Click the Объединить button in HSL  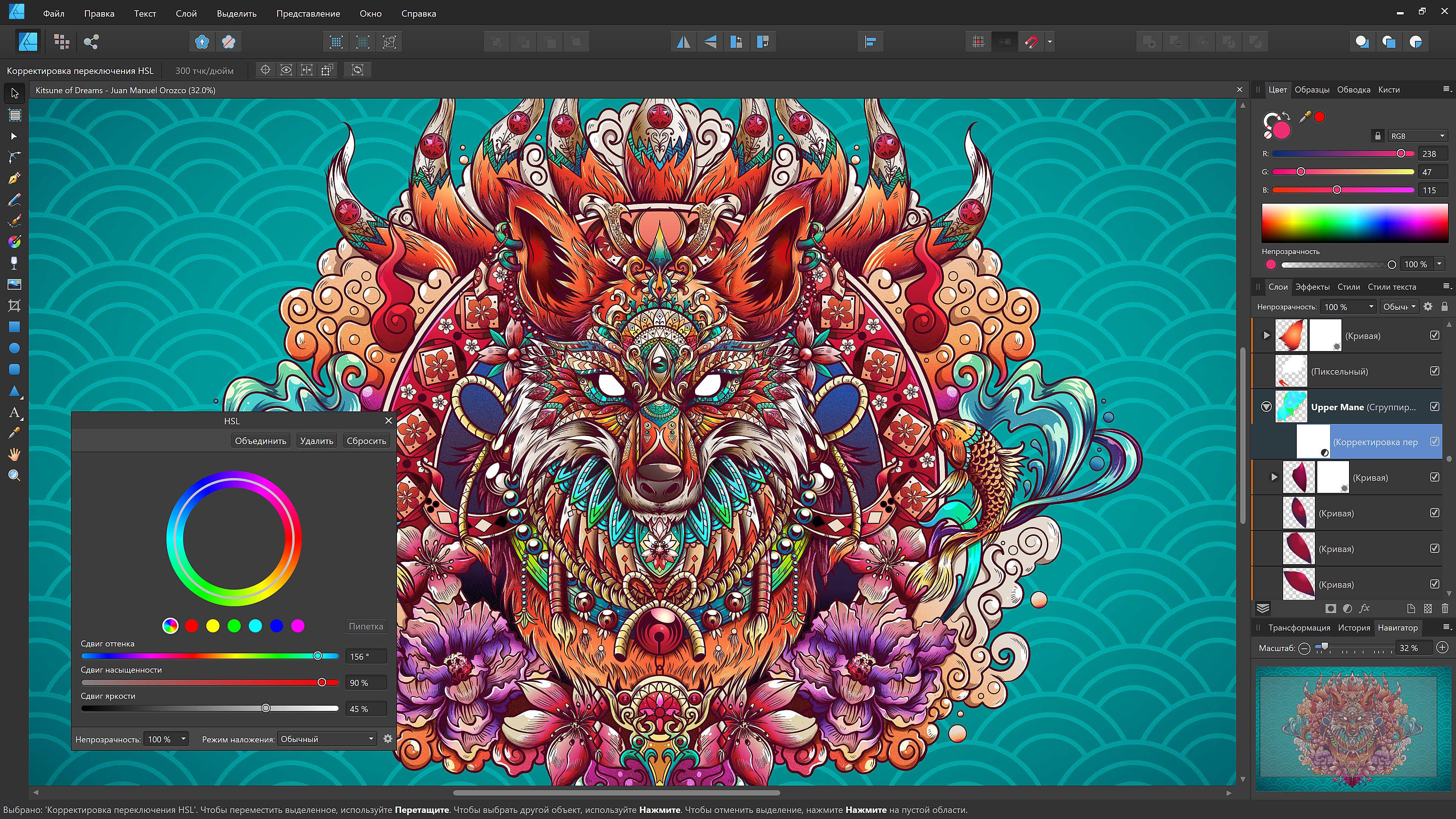click(260, 441)
